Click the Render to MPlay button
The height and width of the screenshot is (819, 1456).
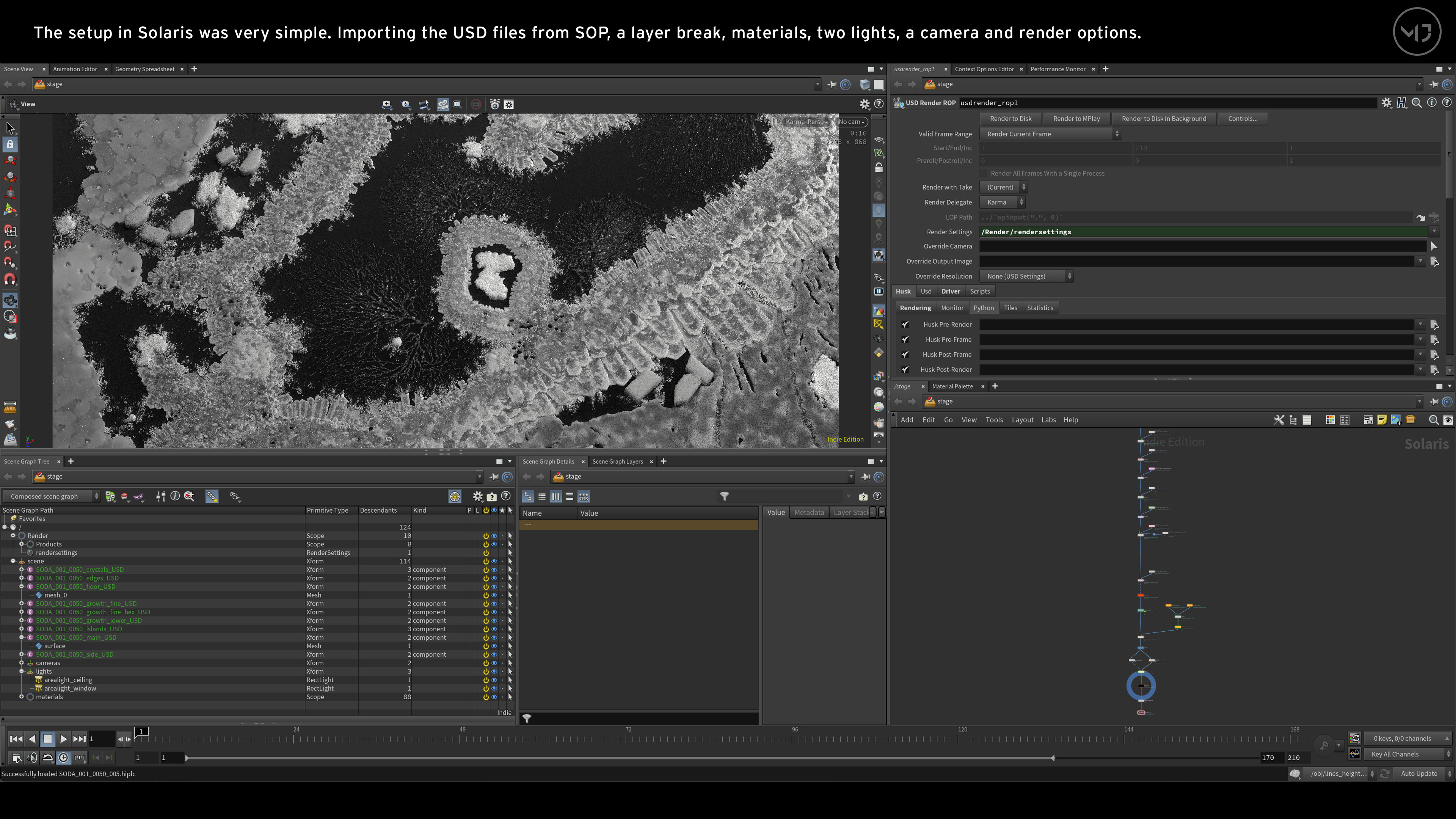(x=1076, y=119)
